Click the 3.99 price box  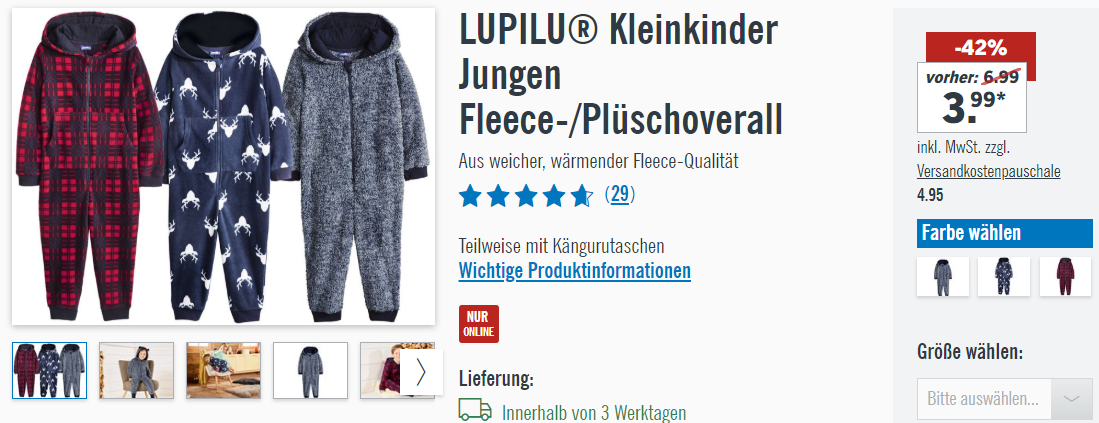point(972,97)
